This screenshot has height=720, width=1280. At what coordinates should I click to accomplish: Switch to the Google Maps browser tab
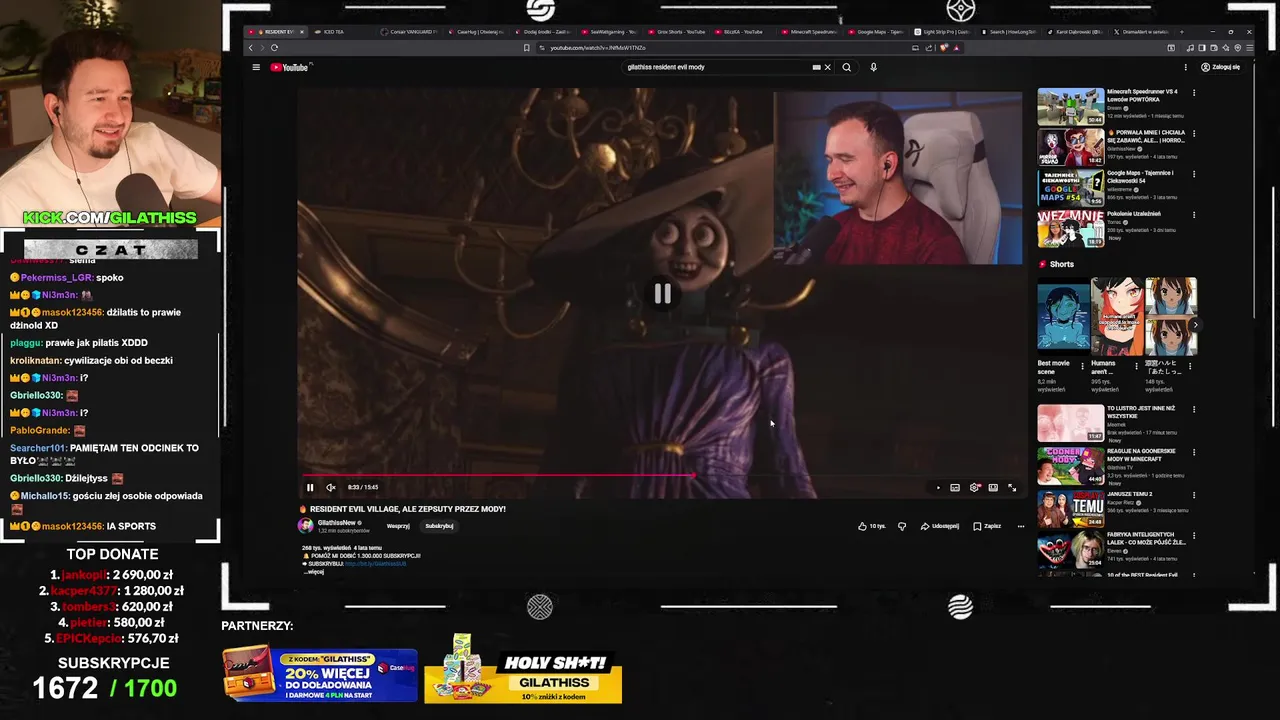coord(877,32)
